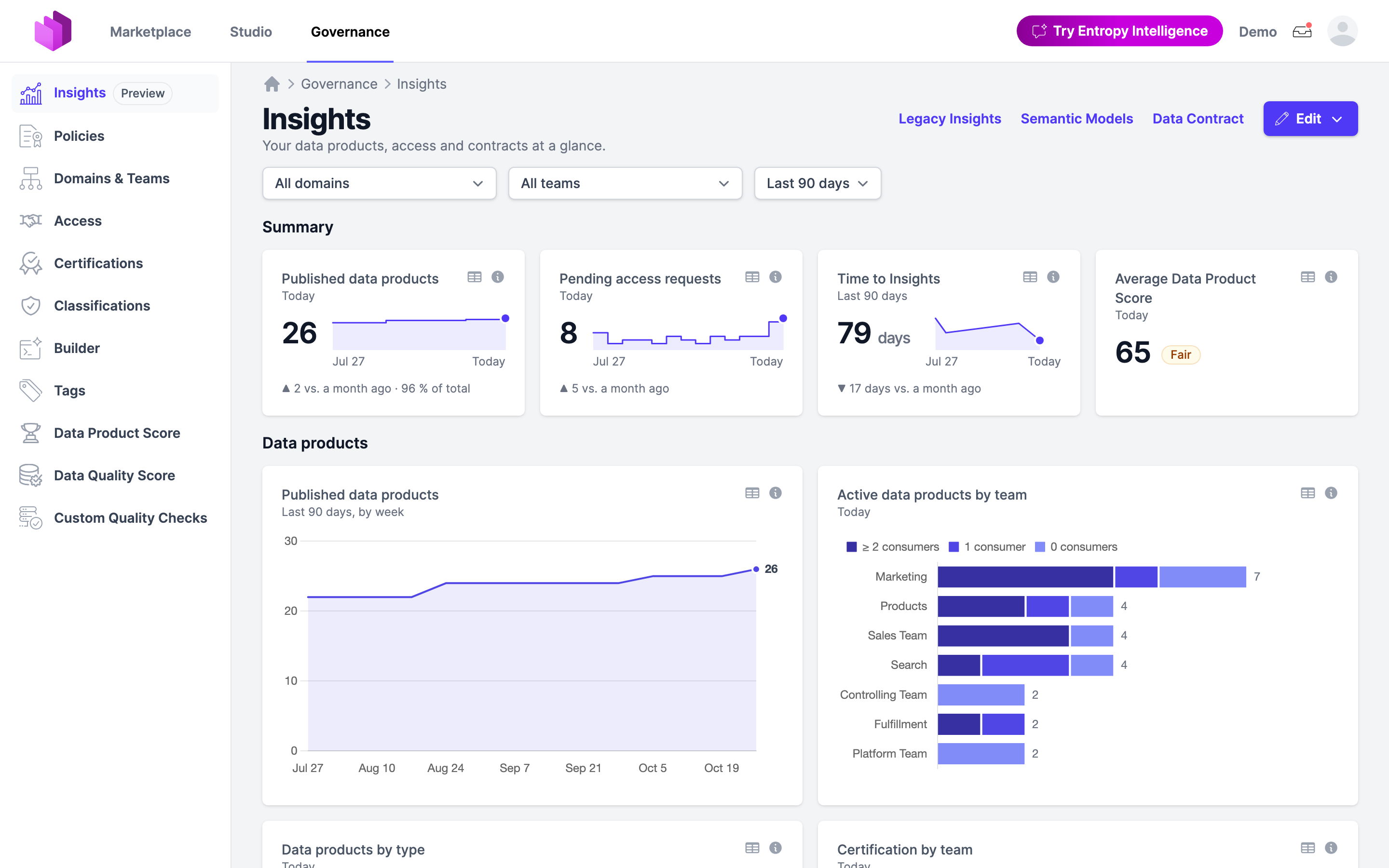1389x868 pixels.
Task: Show table view for Active data products by team
Action: (x=1307, y=492)
